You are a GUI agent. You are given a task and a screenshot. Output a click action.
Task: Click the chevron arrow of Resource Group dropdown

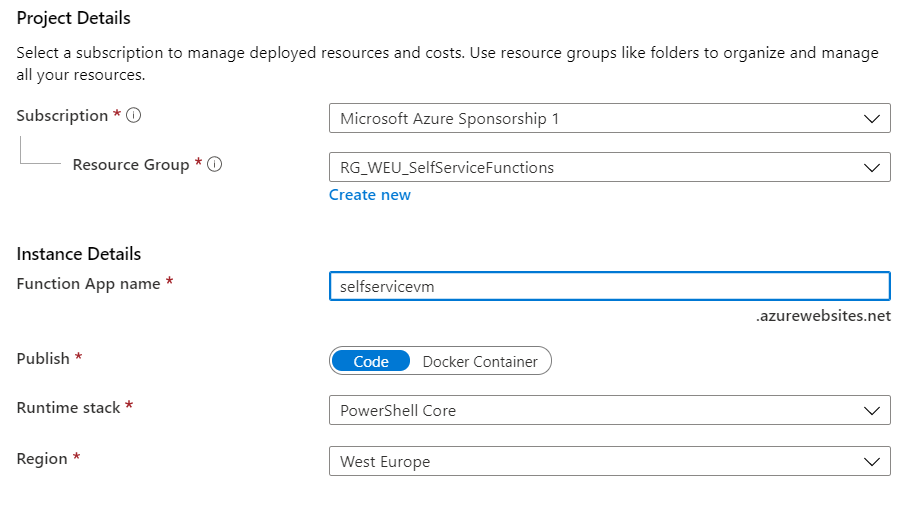point(871,168)
